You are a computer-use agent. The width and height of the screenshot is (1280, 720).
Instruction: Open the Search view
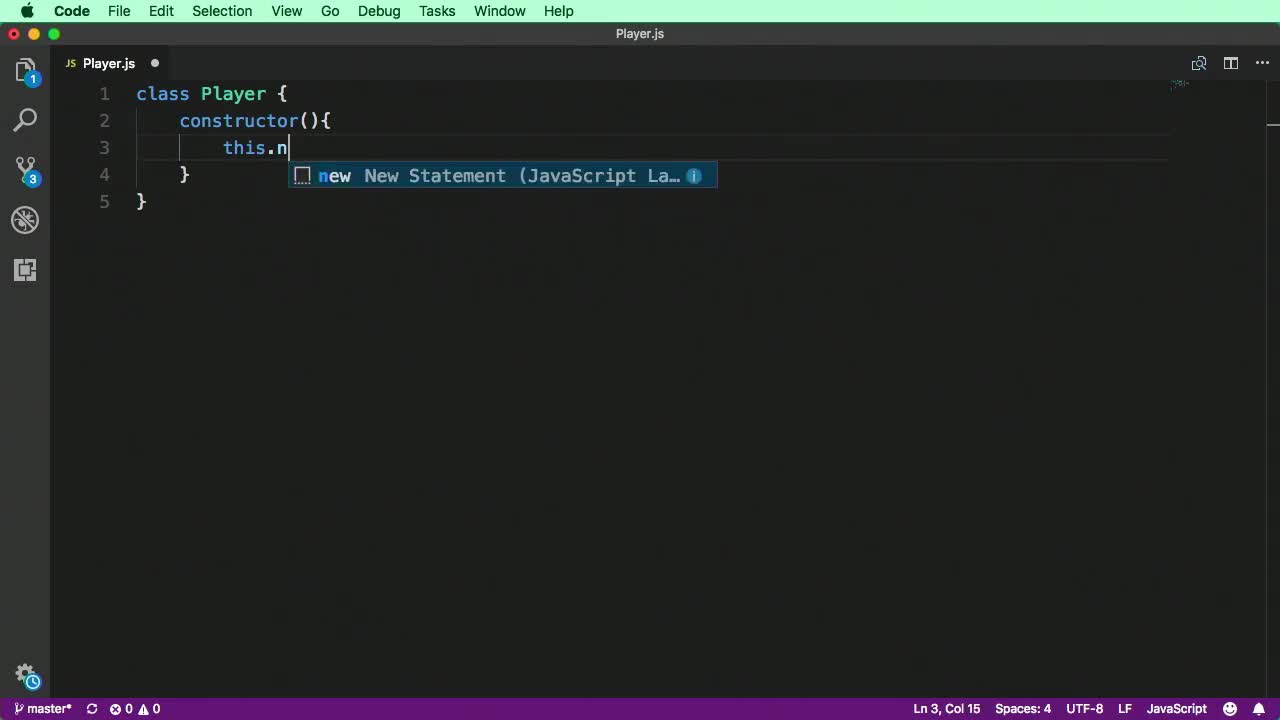coord(25,120)
